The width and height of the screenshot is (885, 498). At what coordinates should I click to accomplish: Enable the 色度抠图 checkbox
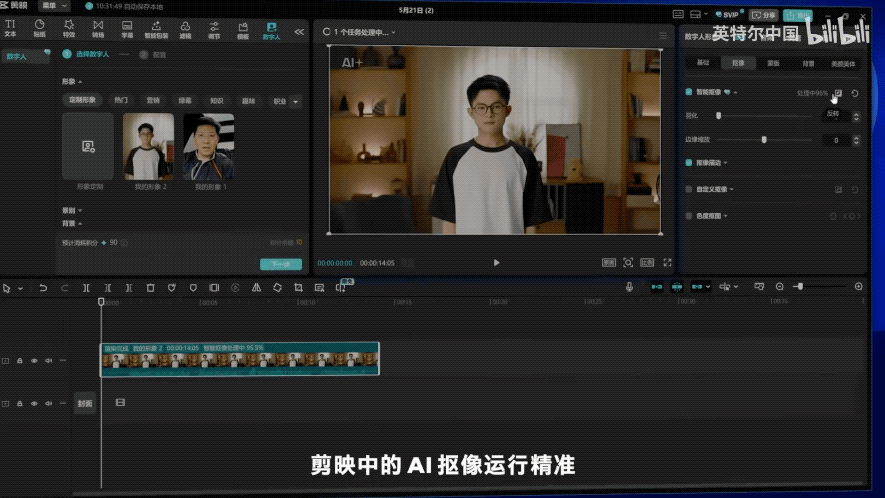click(x=689, y=215)
